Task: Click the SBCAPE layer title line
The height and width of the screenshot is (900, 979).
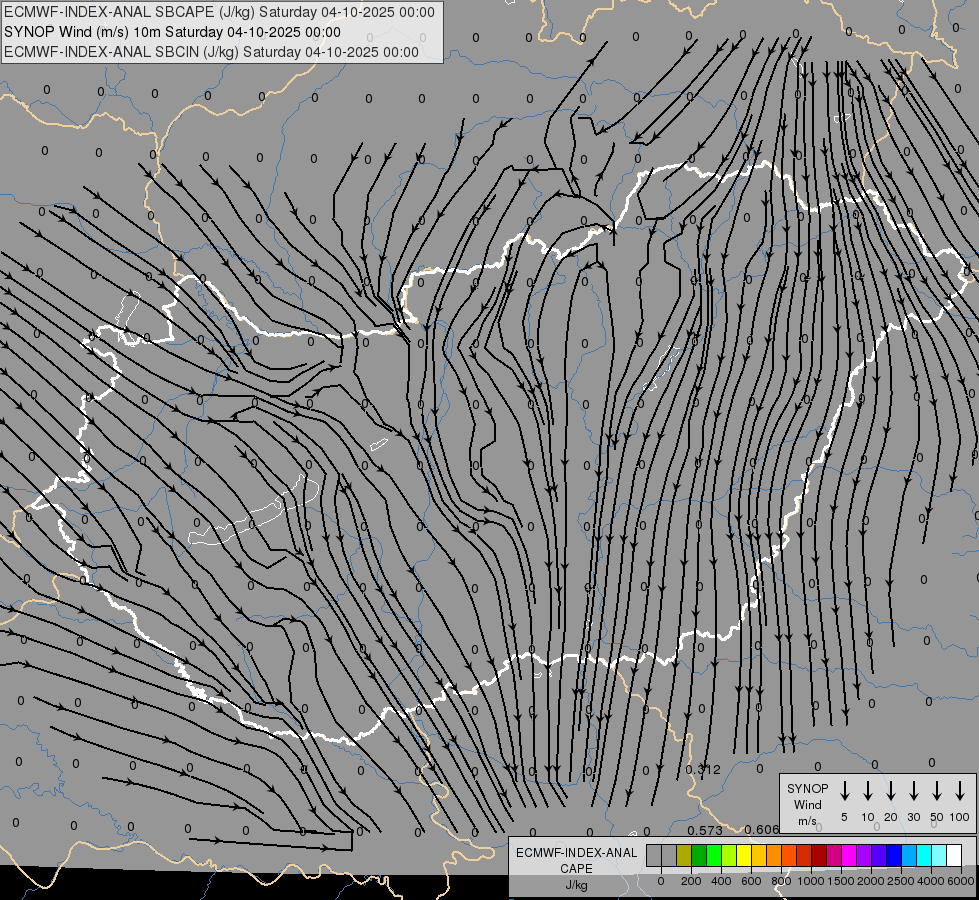Action: [x=220, y=12]
